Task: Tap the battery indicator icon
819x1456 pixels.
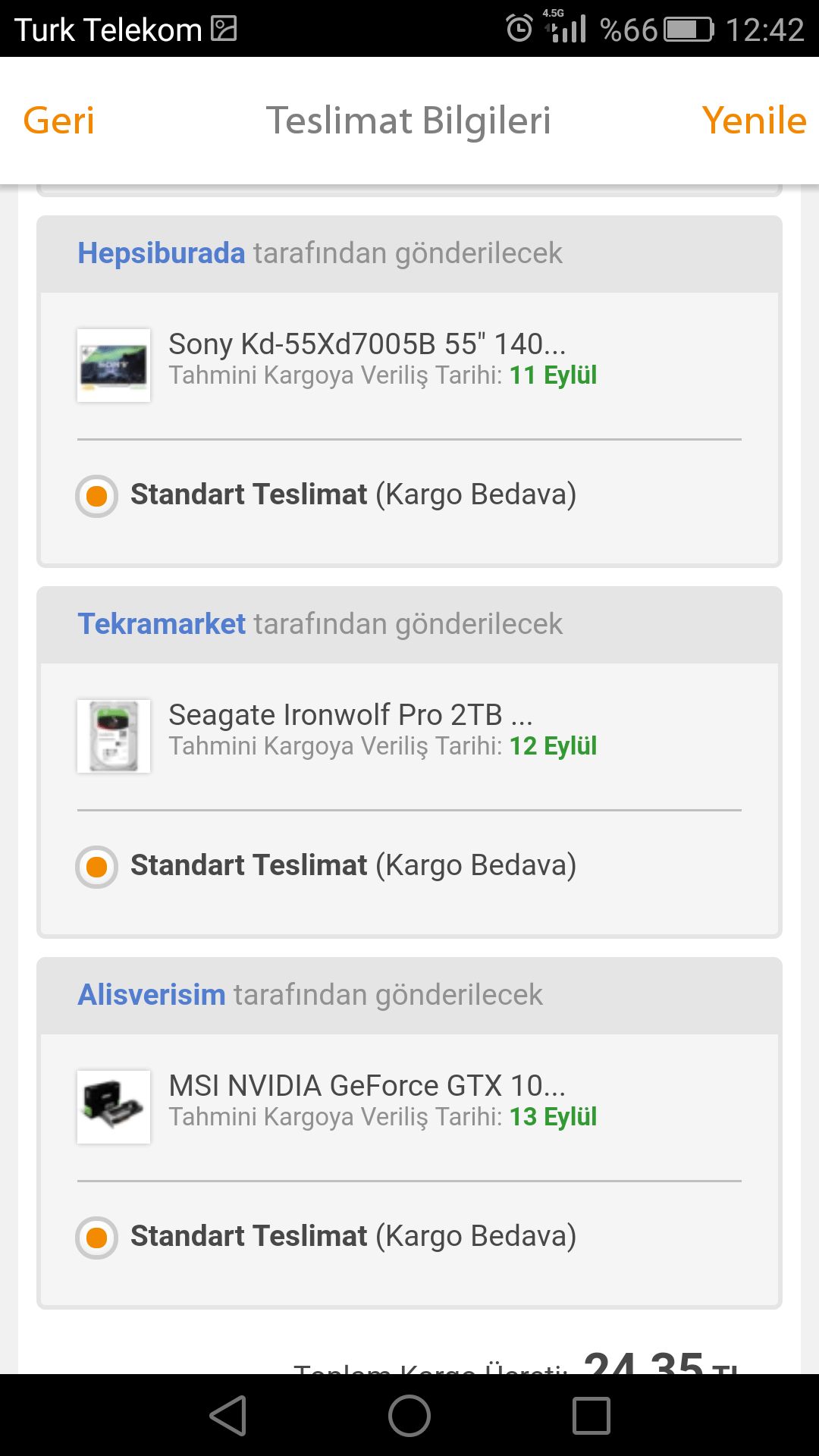Action: click(689, 30)
